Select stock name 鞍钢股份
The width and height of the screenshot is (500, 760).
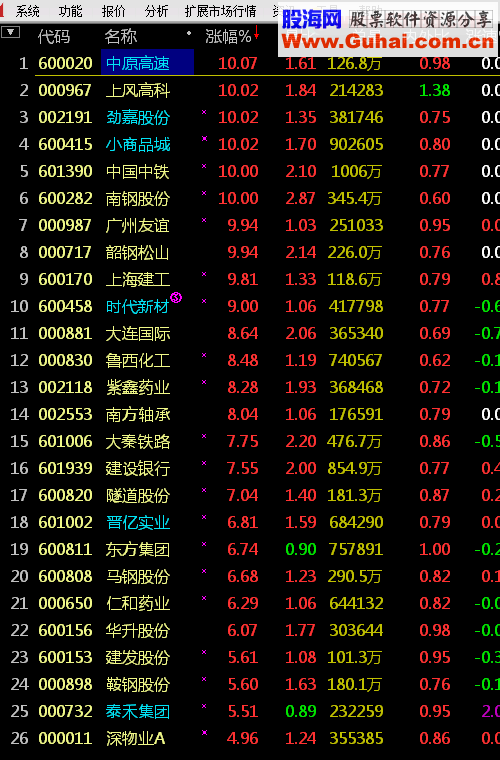pyautogui.click(x=138, y=684)
